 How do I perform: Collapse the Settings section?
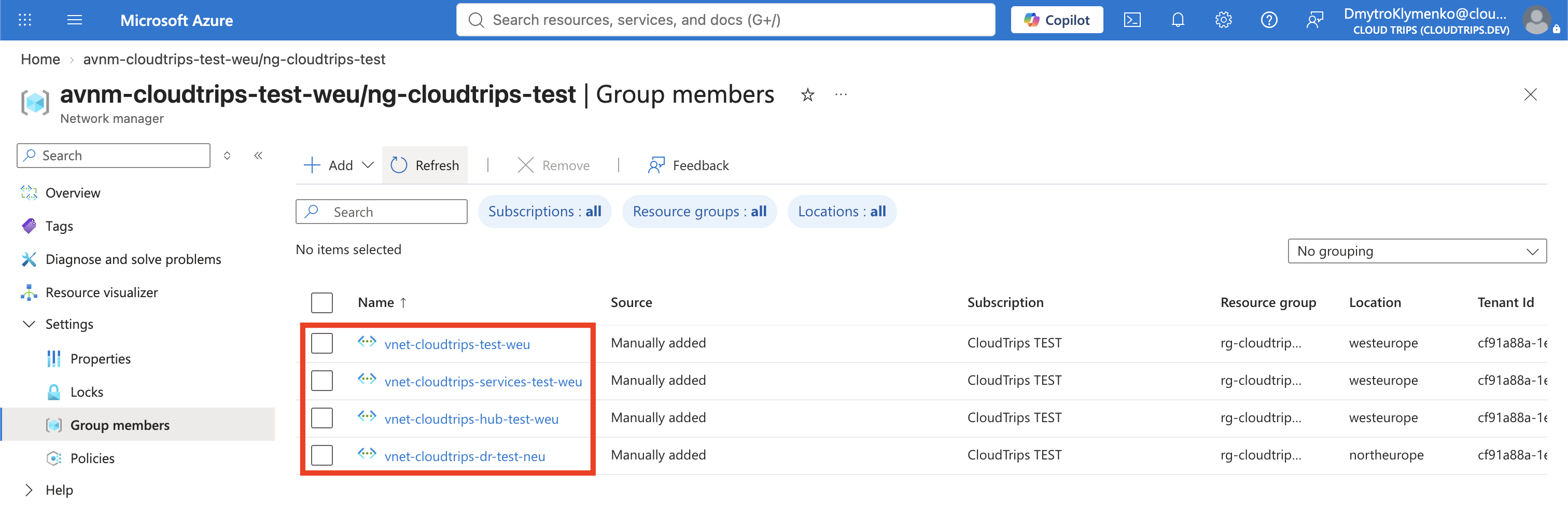pyautogui.click(x=29, y=324)
